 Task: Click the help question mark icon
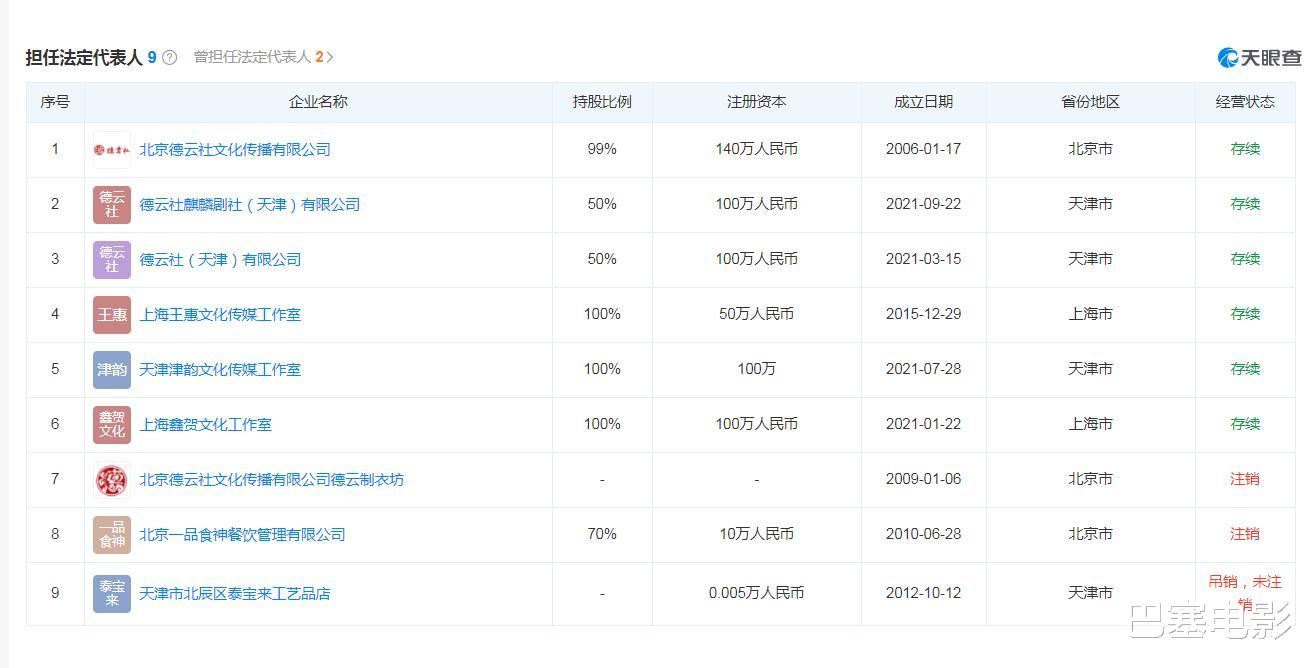coord(170,57)
